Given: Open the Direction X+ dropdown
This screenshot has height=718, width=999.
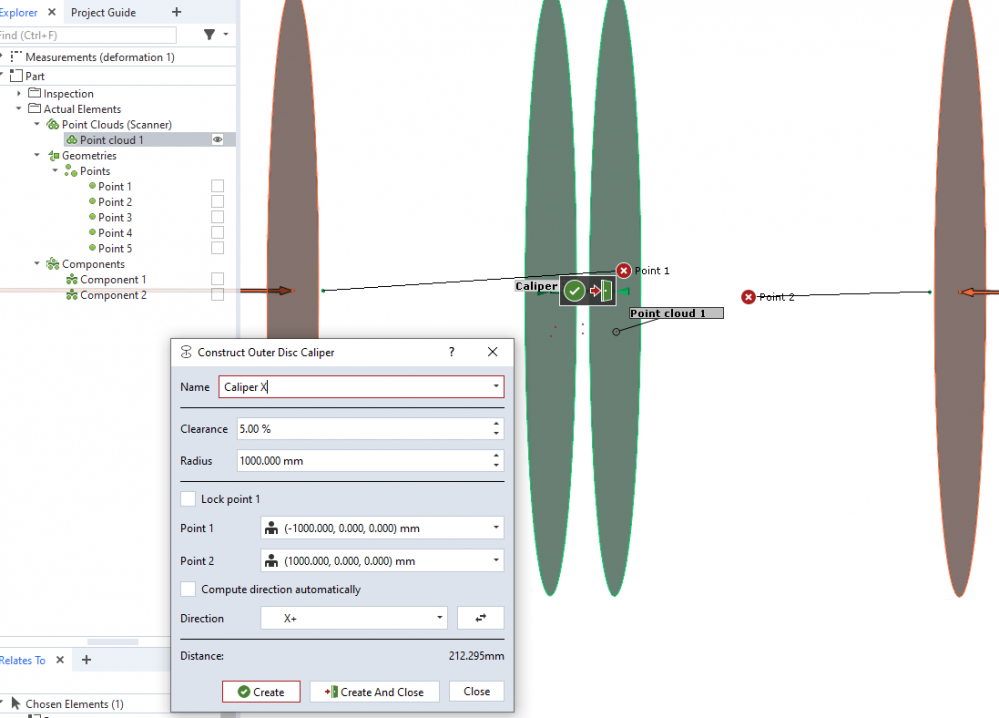Looking at the screenshot, I should (x=354, y=618).
